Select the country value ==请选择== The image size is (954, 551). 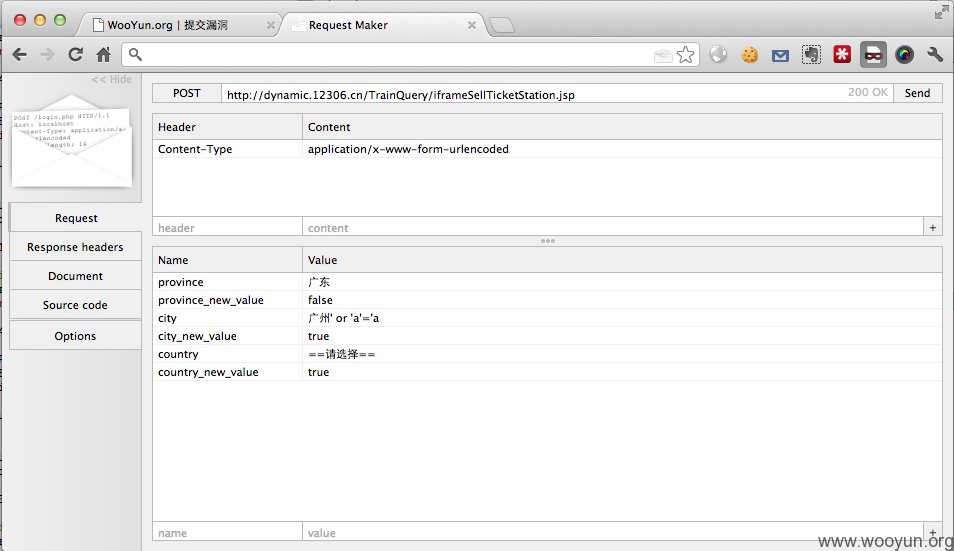622,354
